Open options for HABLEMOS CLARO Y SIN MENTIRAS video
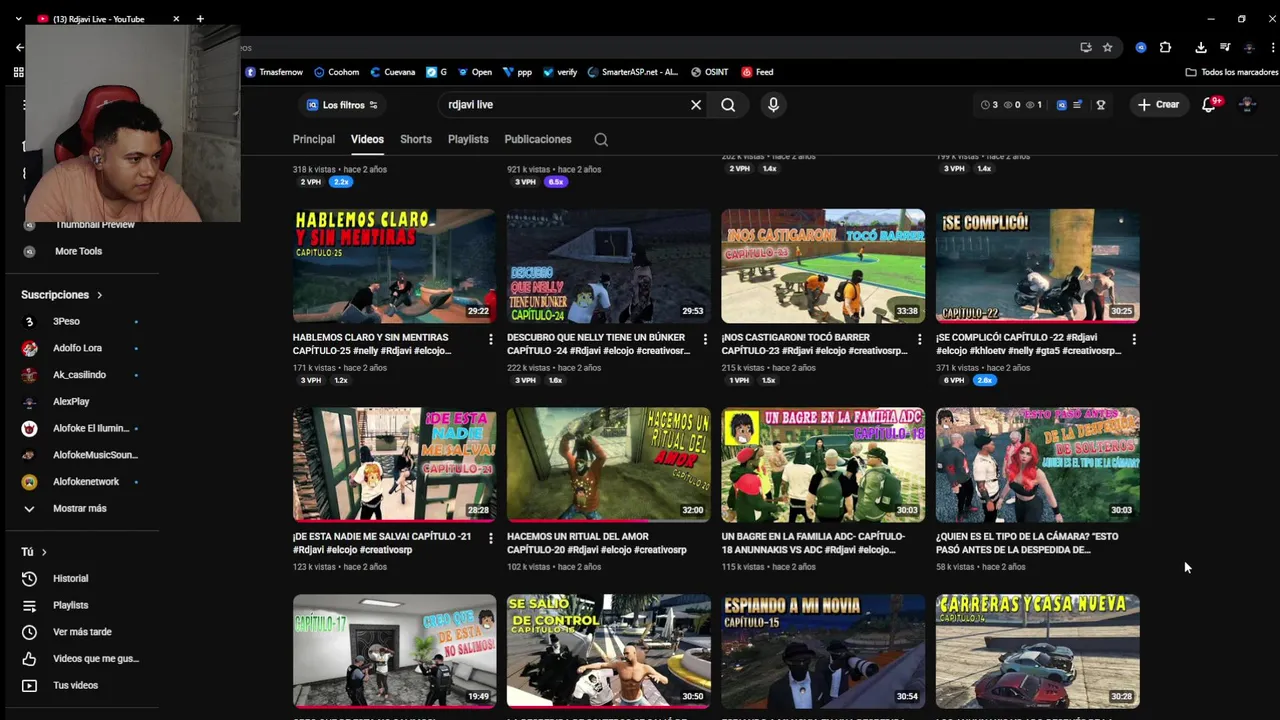The image size is (1280, 720). (490, 340)
